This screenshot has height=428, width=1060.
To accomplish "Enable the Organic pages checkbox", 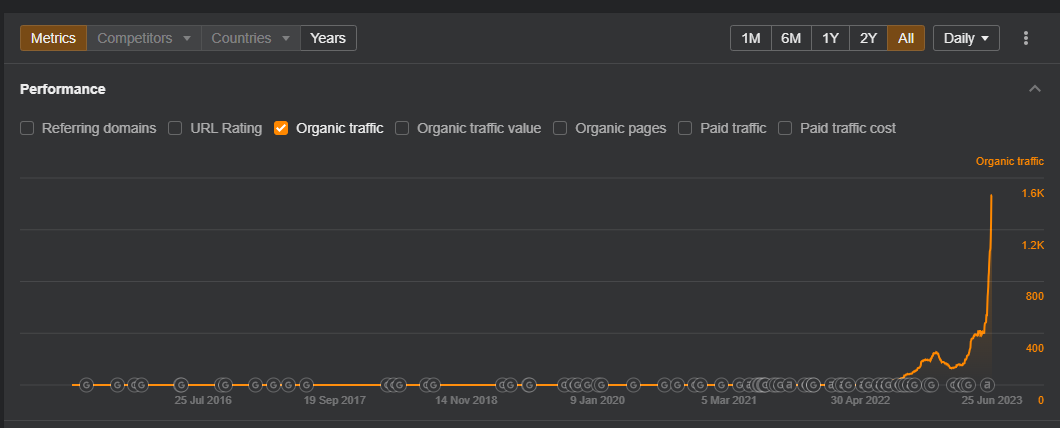I will pyautogui.click(x=560, y=128).
